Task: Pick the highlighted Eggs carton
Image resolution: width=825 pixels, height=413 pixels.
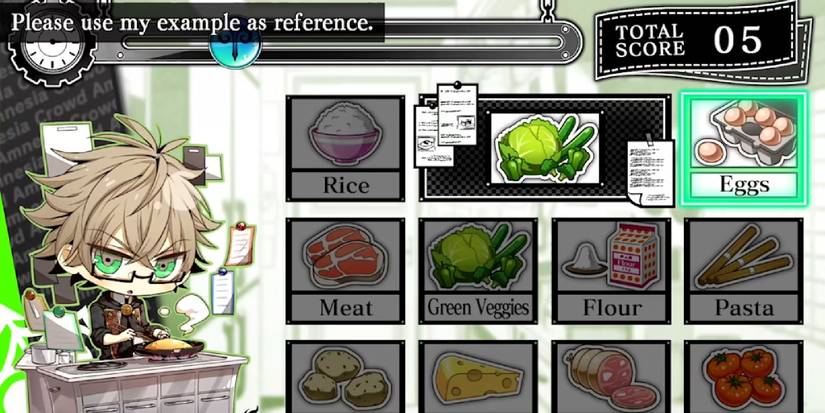Action: tap(743, 149)
